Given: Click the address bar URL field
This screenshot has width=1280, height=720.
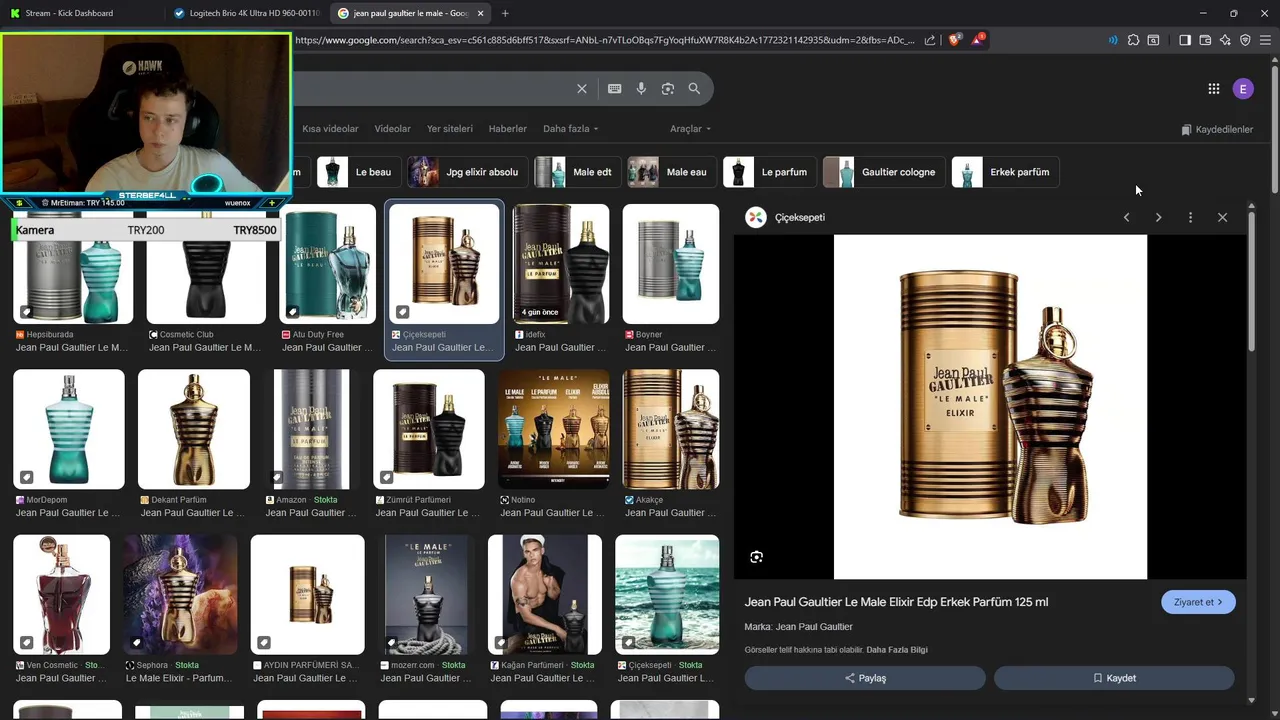Looking at the screenshot, I should [x=604, y=40].
